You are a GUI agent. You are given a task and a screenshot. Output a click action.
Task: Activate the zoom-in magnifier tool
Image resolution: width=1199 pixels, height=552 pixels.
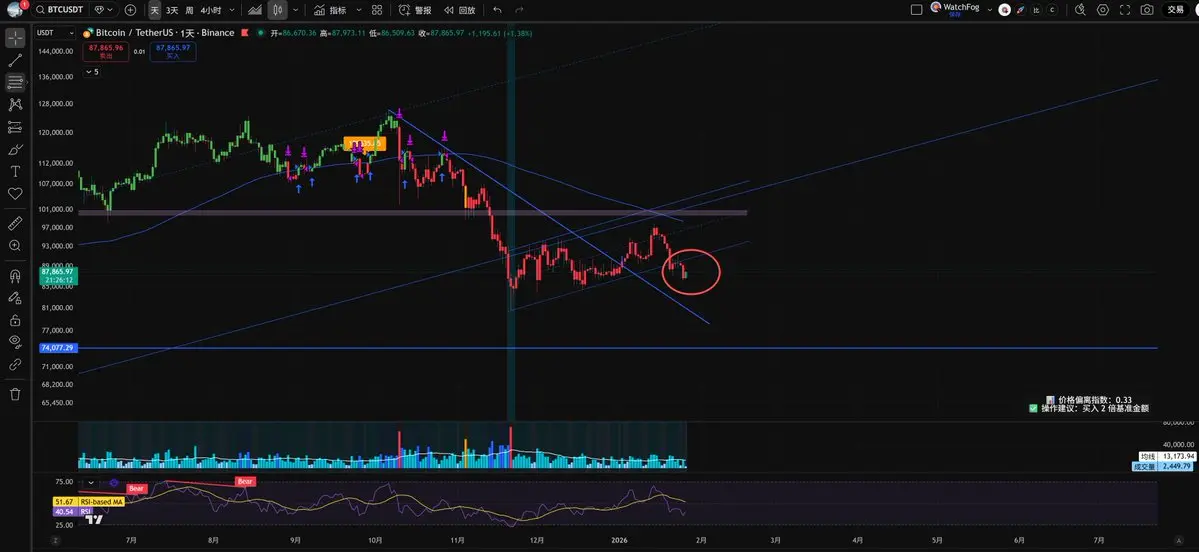coord(15,245)
